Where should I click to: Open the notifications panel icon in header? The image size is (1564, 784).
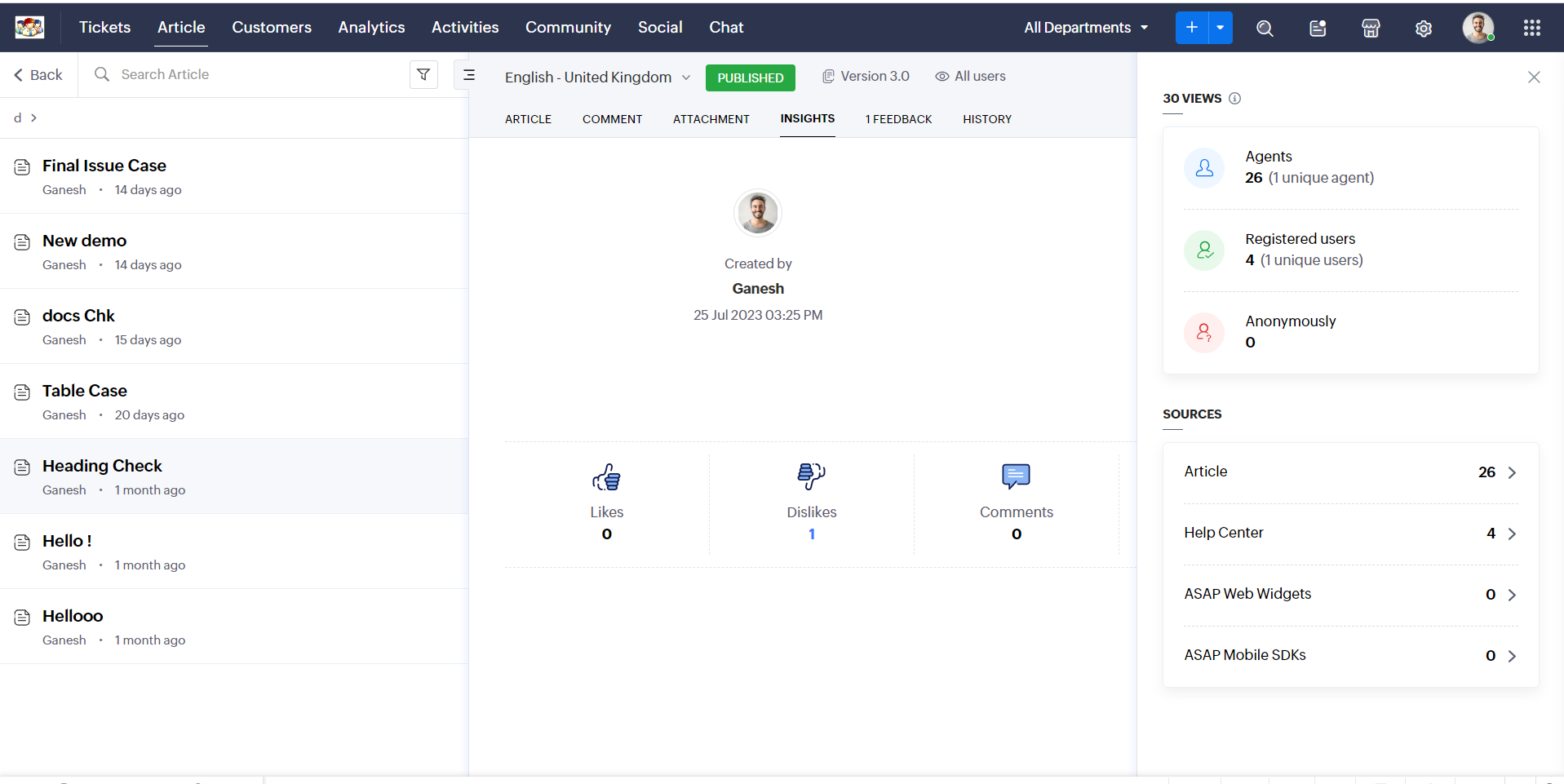[1318, 29]
